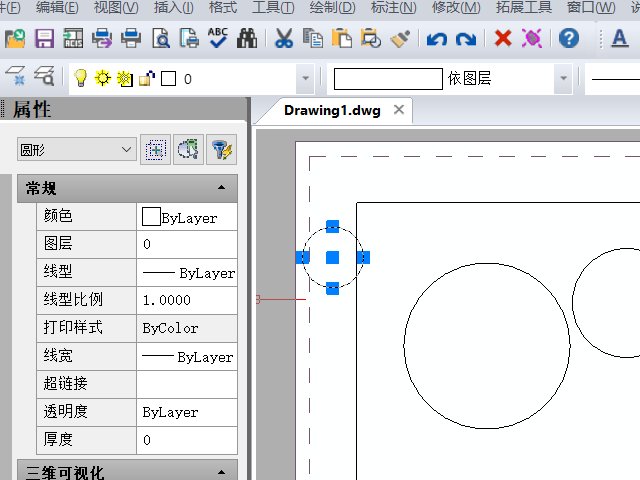The image size is (640, 480).
Task: Open the 依图层 color dropdown arrow
Action: click(x=564, y=78)
